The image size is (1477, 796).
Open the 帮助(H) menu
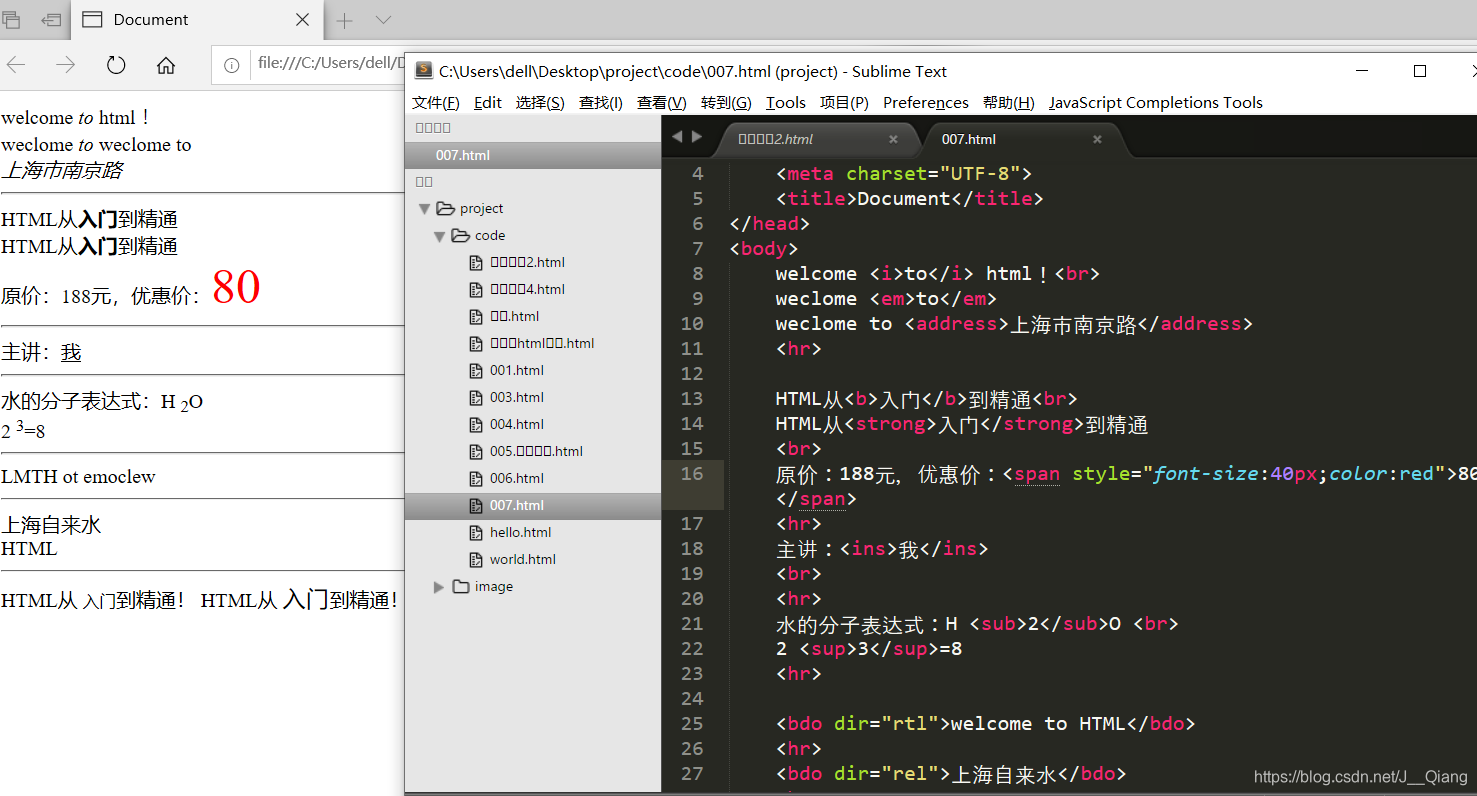pyautogui.click(x=1009, y=103)
